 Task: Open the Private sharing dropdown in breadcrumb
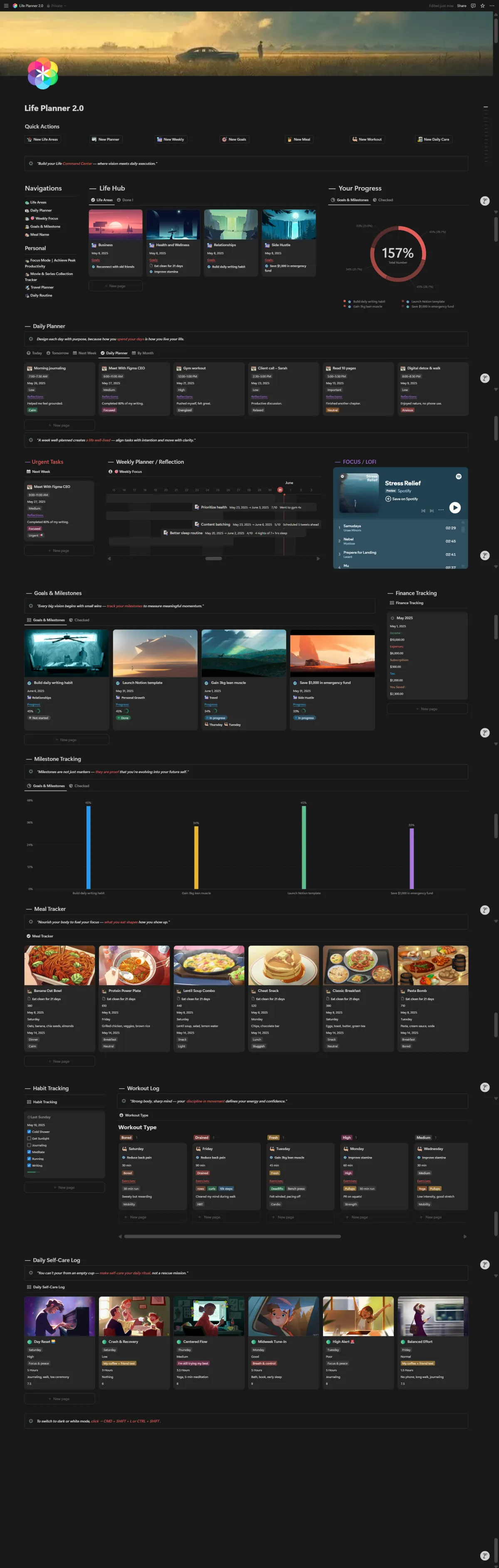tap(57, 5)
